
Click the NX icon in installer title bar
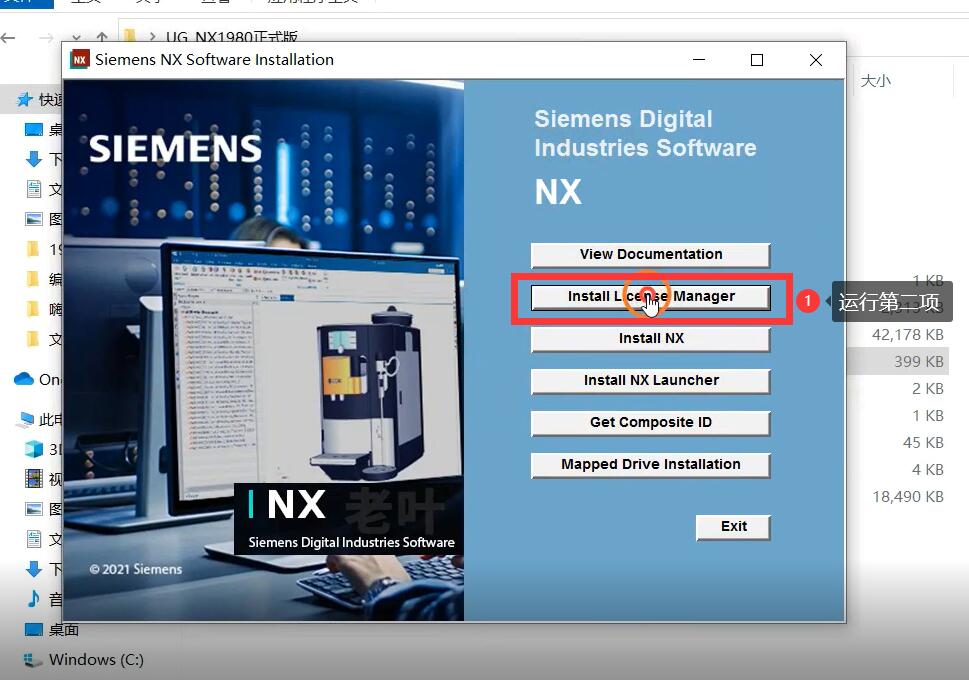[80, 59]
